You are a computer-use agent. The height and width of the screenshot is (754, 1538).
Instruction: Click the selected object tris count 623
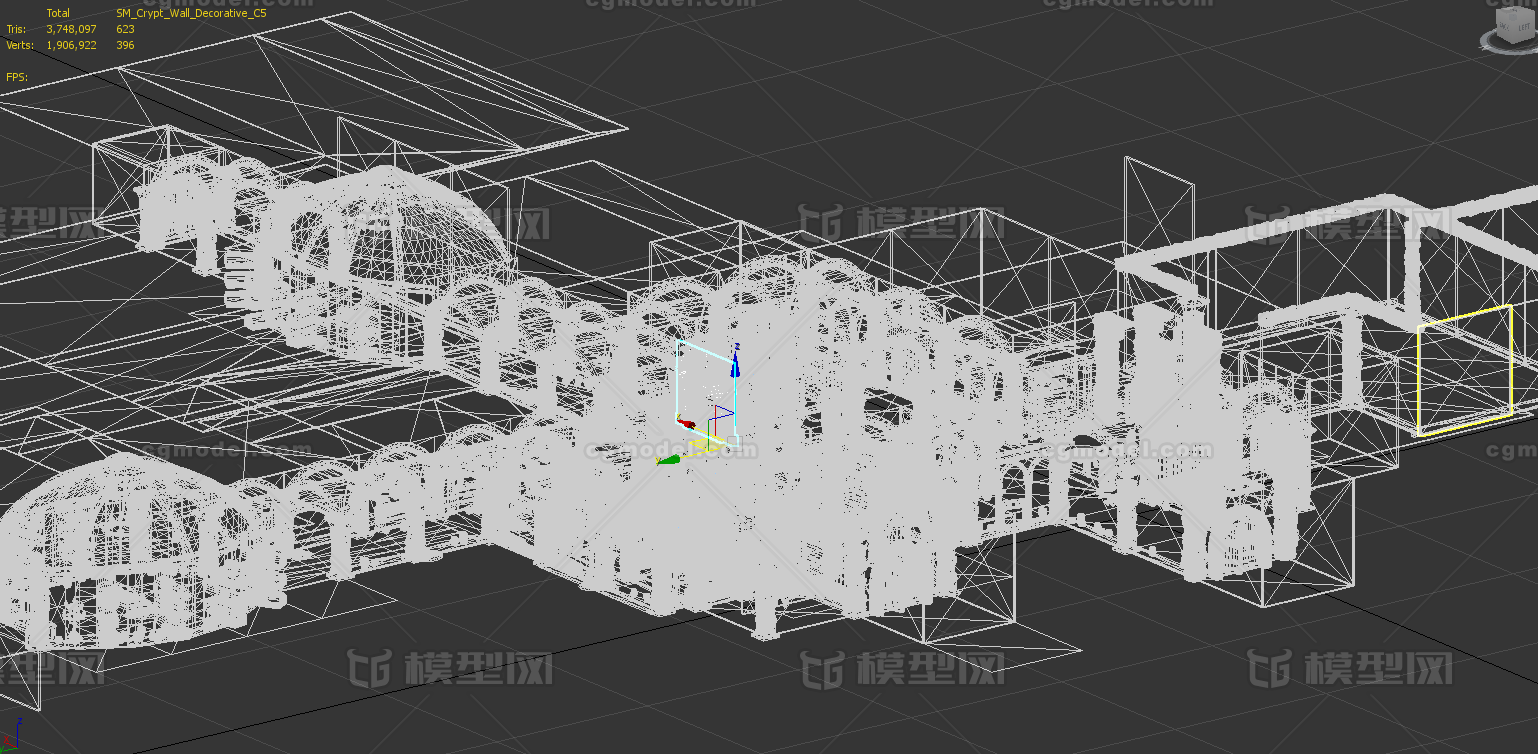(125, 29)
